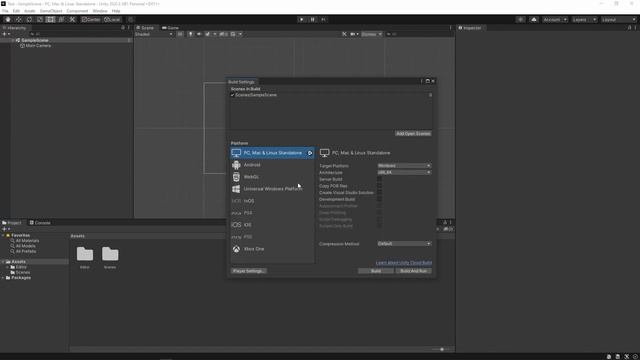
Task: Select tvOS platform
Action: pyautogui.click(x=272, y=201)
